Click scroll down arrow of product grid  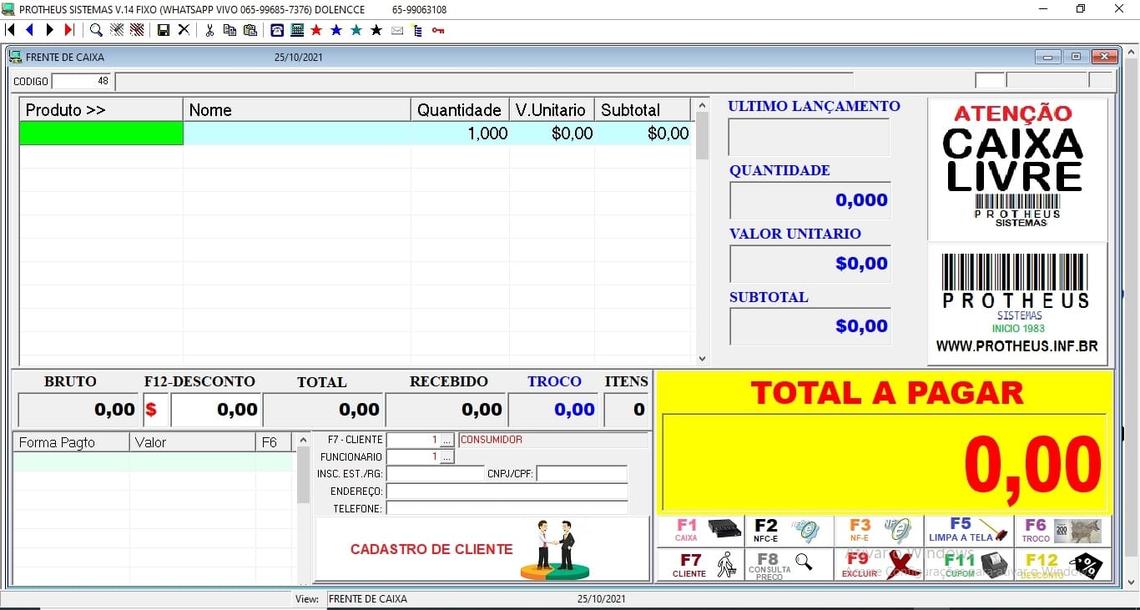[x=702, y=358]
